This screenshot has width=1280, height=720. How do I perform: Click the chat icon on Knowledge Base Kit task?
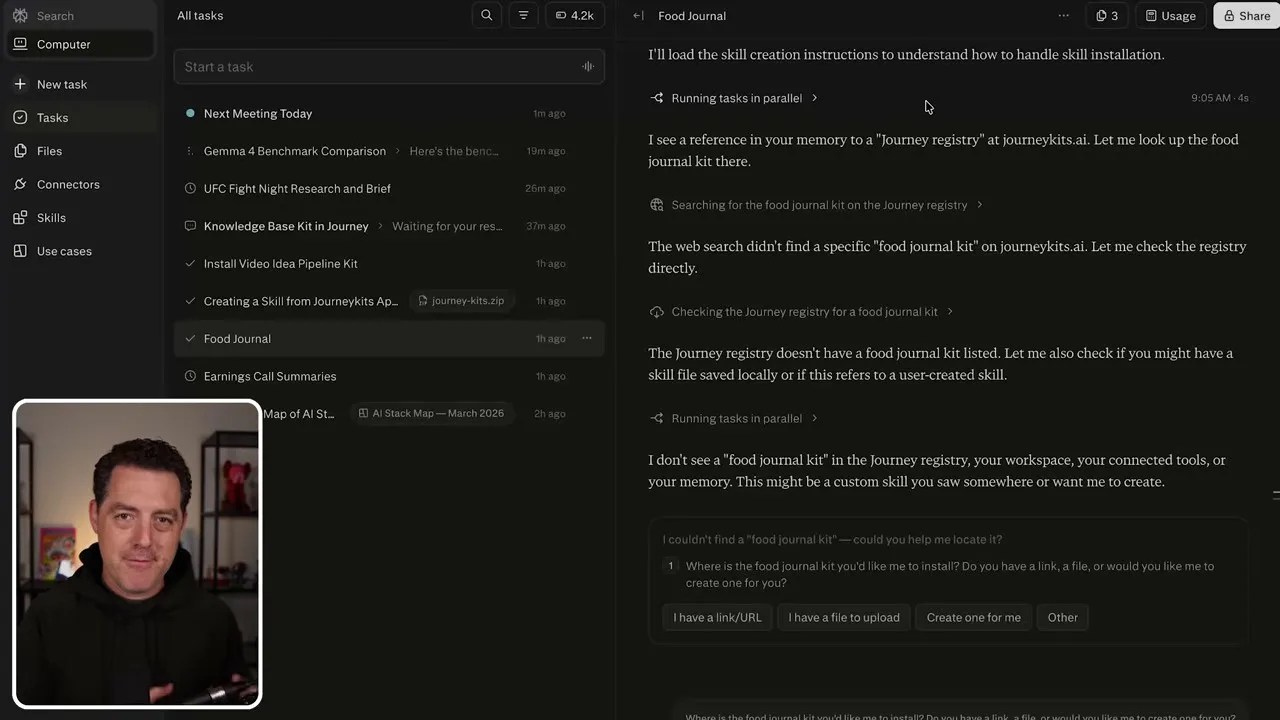pyautogui.click(x=190, y=226)
